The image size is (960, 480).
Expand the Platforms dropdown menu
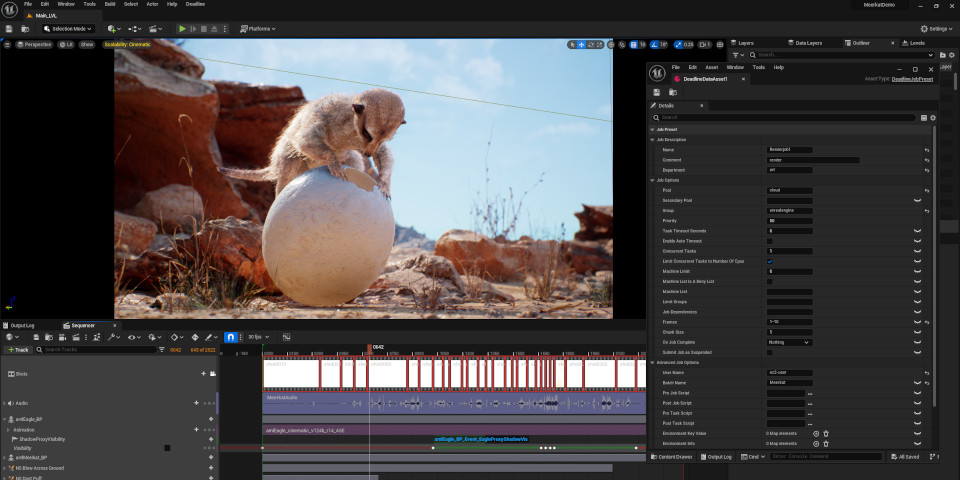click(259, 29)
